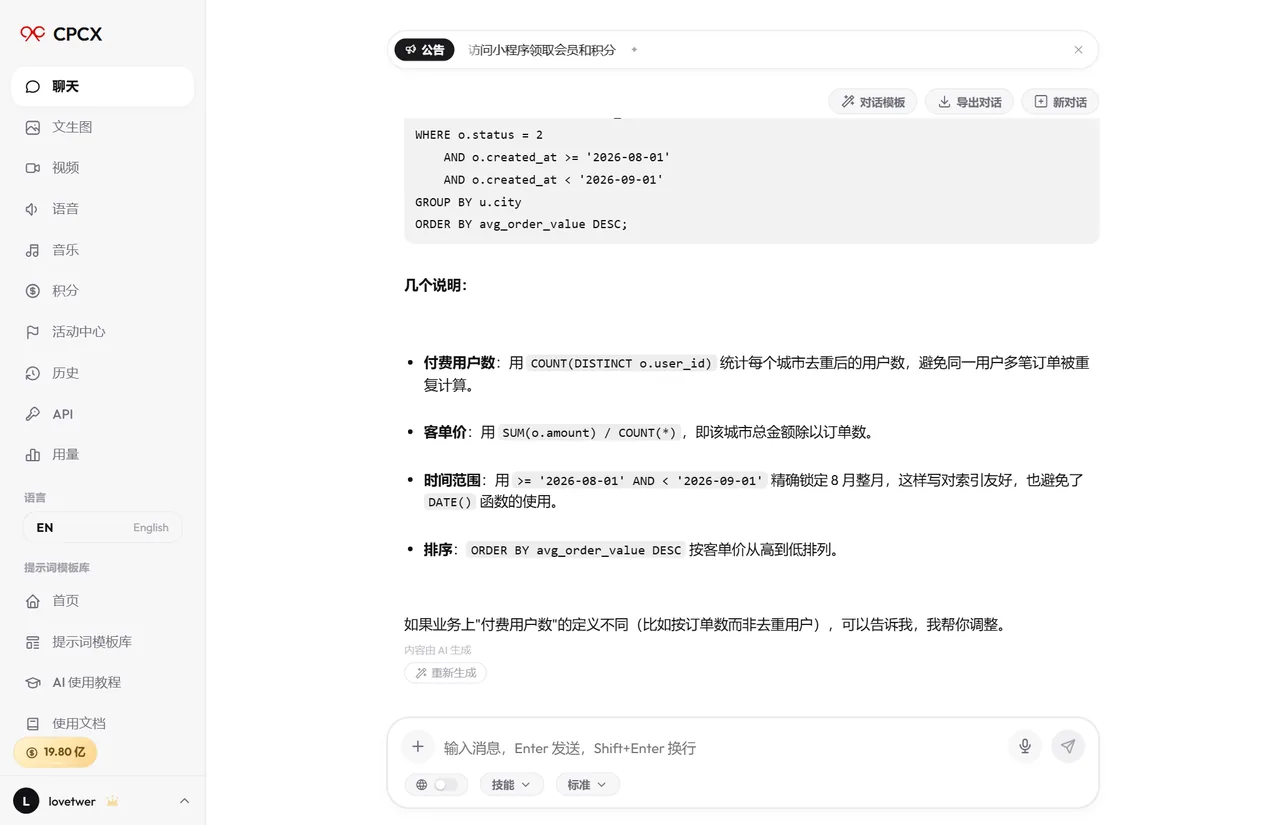The width and height of the screenshot is (1280, 825).
Task: Open the 技能 skills dropdown
Action: 511,785
